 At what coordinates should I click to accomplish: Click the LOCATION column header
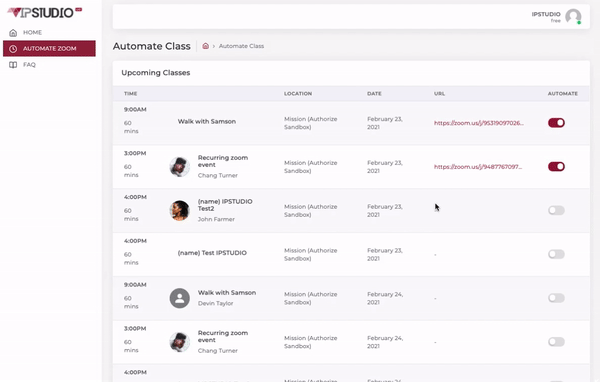point(298,93)
